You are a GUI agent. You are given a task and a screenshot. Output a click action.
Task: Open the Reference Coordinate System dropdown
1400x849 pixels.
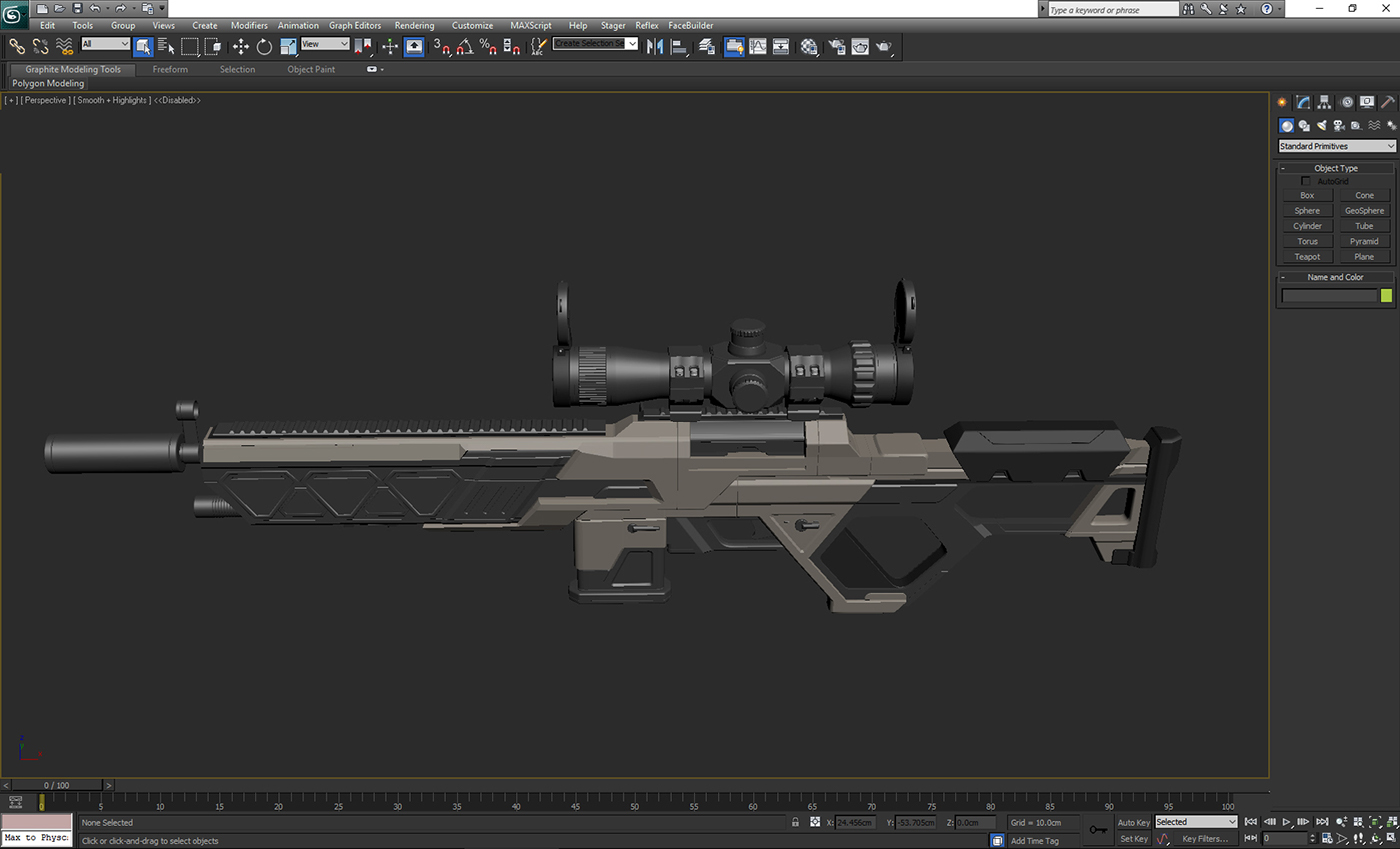pyautogui.click(x=322, y=44)
